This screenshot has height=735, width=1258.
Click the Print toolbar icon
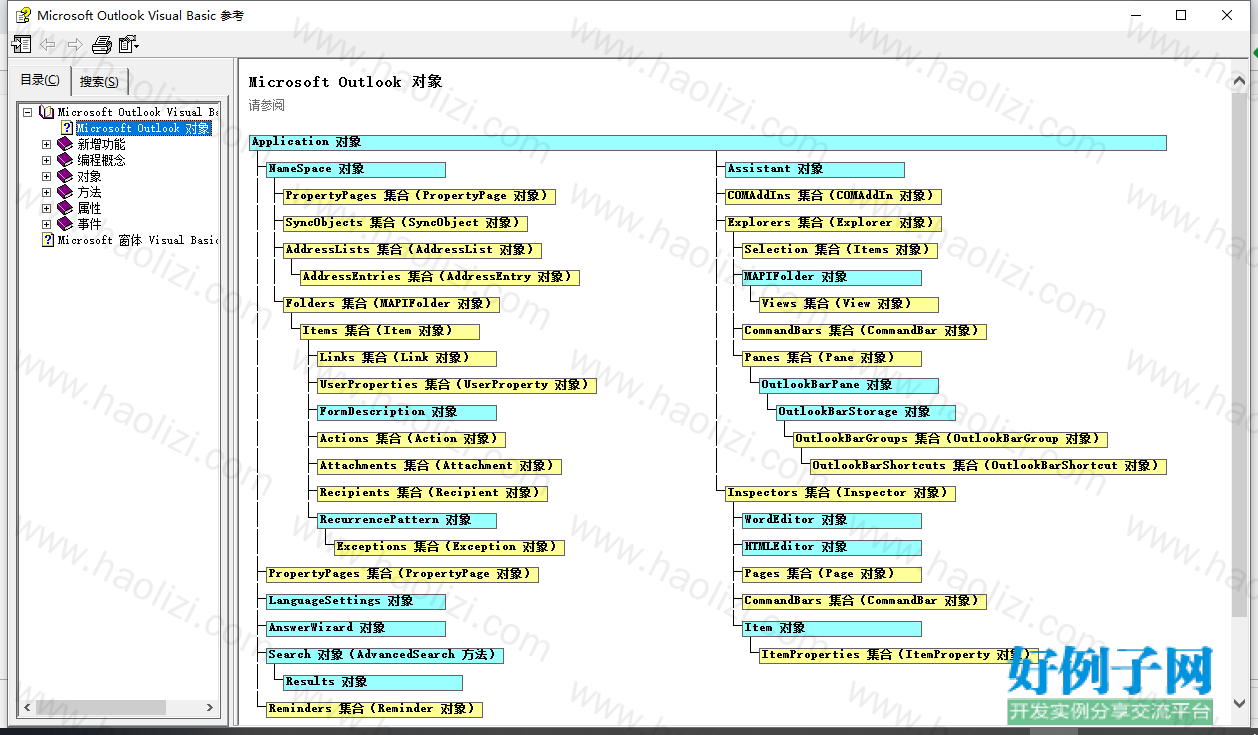101,44
